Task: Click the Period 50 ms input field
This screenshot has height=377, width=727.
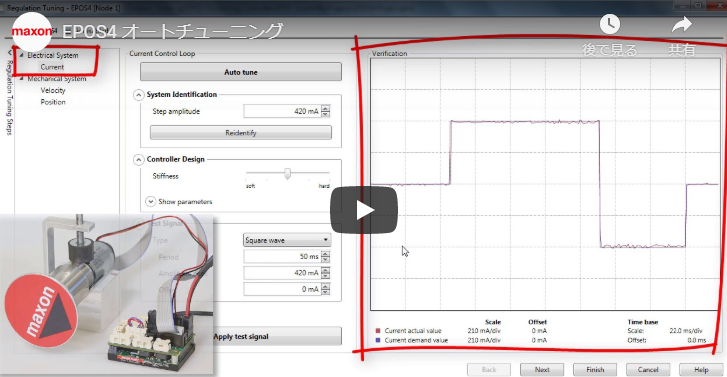Action: (x=282, y=256)
